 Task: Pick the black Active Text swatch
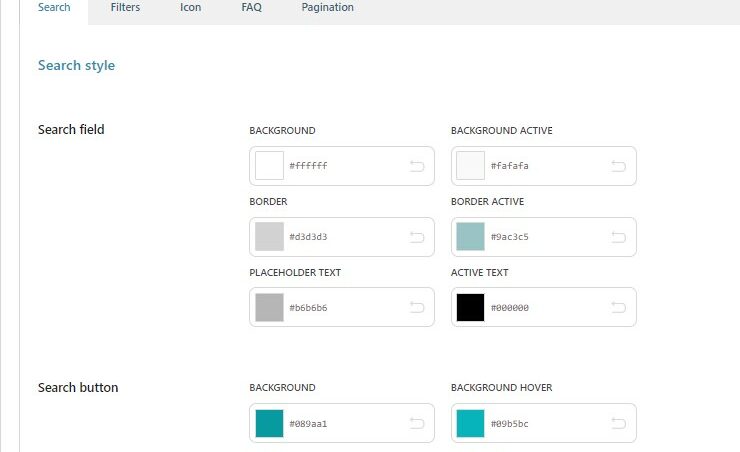470,308
